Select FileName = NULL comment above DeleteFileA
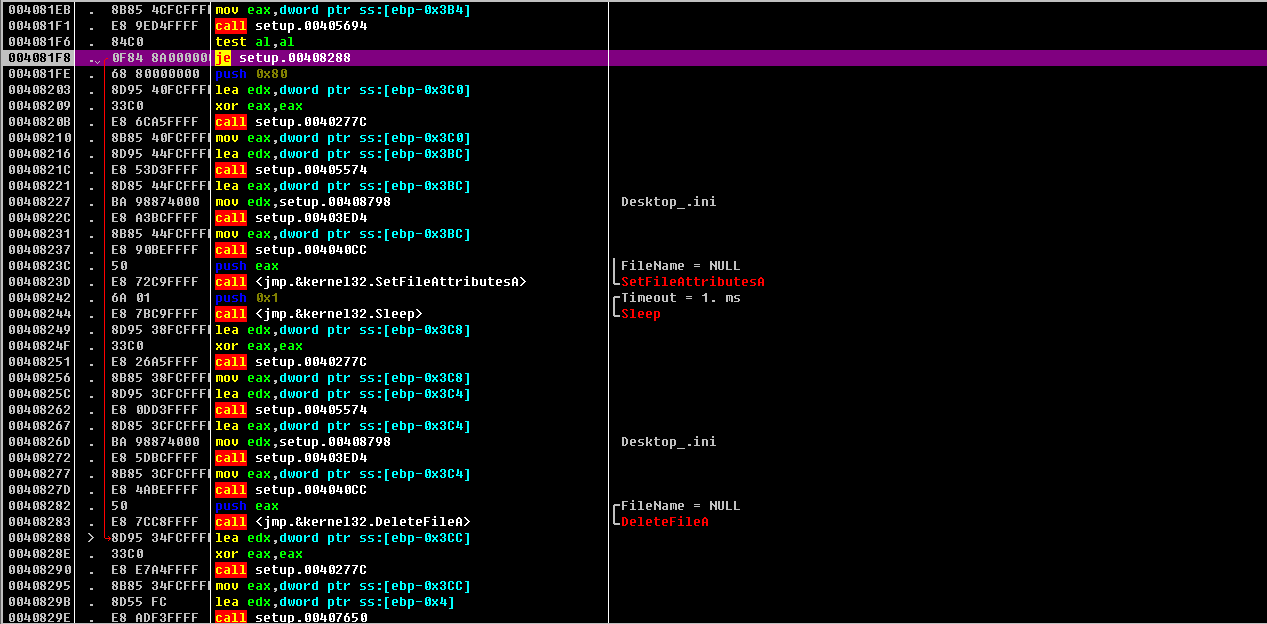 pyautogui.click(x=680, y=506)
